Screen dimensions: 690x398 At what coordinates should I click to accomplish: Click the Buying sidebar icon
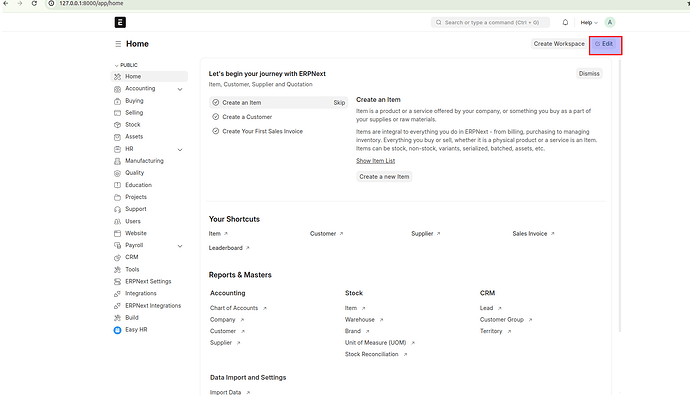(117, 101)
